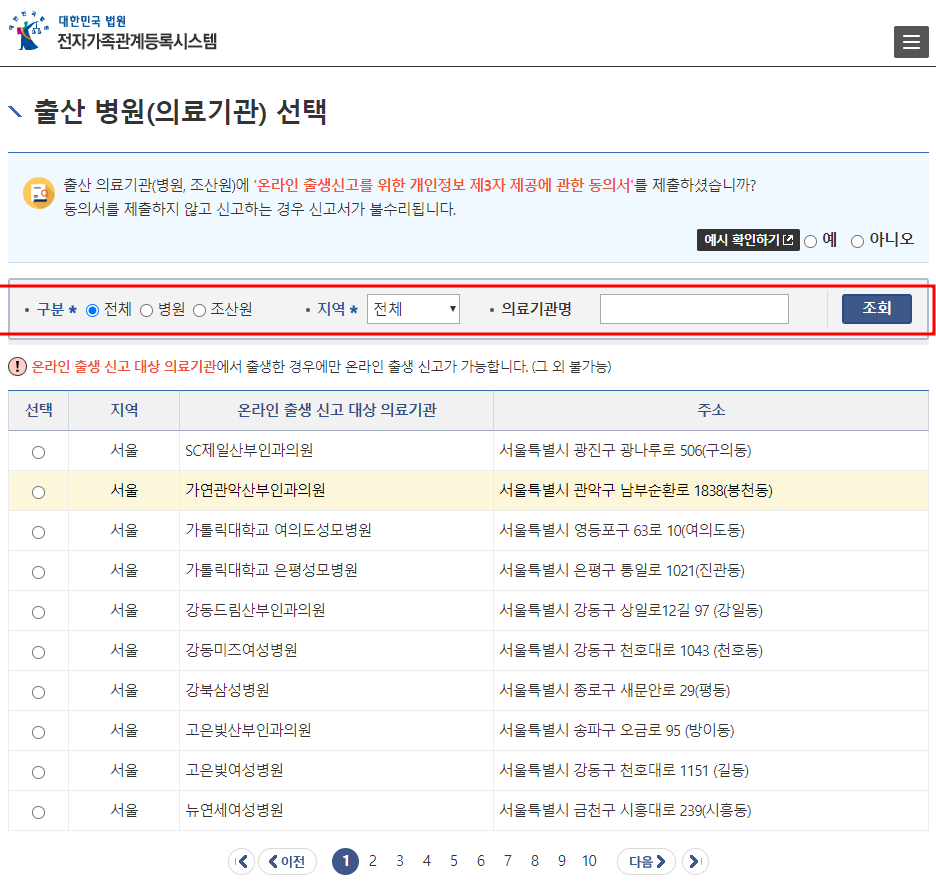This screenshot has width=936, height=886.
Task: Select radio for 강북삼성병원
Action: tap(38, 692)
